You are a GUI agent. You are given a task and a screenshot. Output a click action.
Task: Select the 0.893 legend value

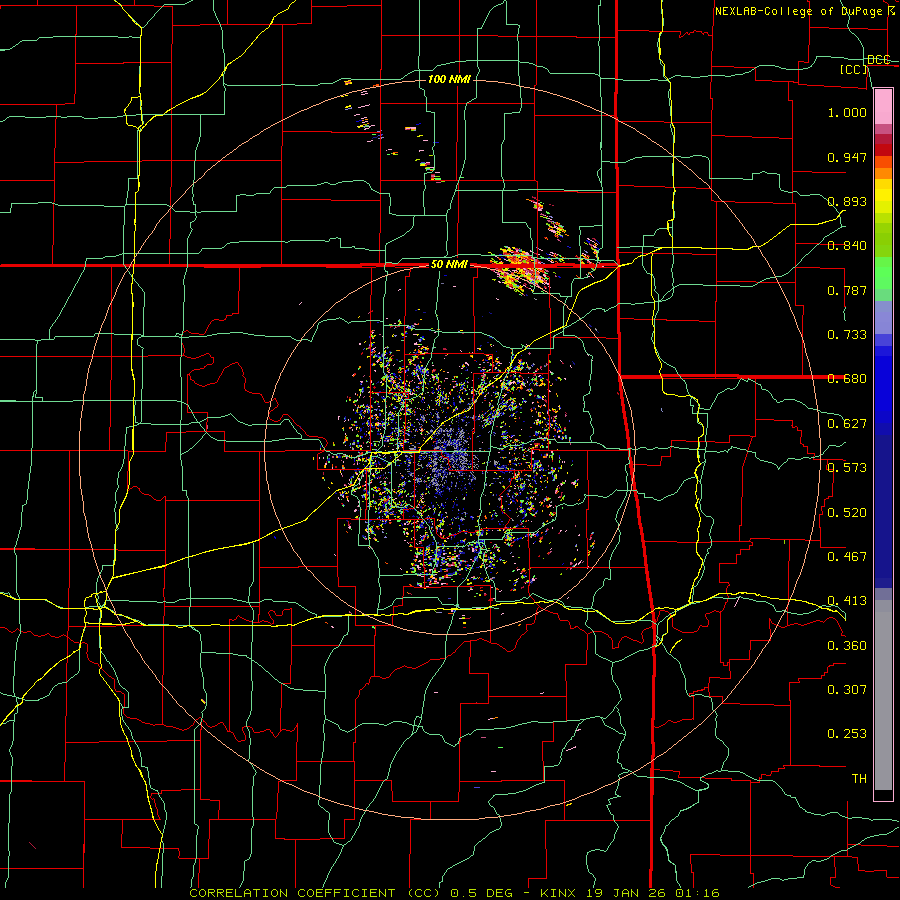847,201
